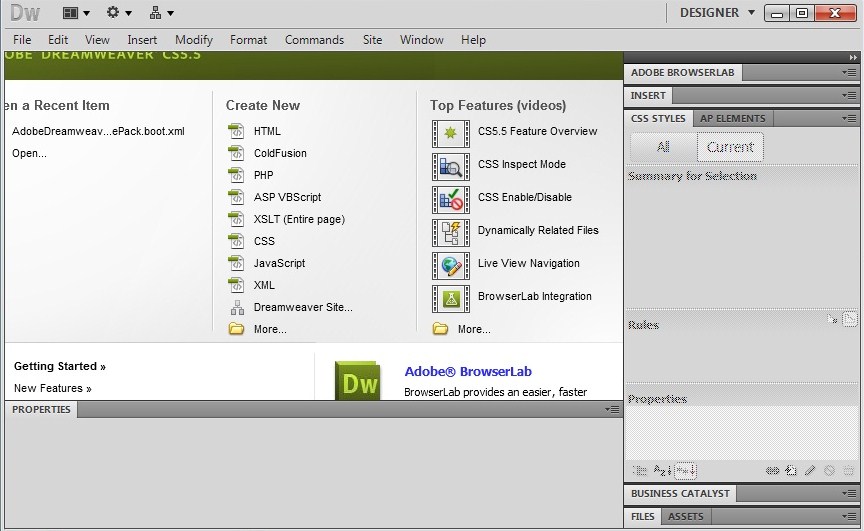Toggle show information about selected property
This screenshot has width=864, height=531.
(832, 319)
